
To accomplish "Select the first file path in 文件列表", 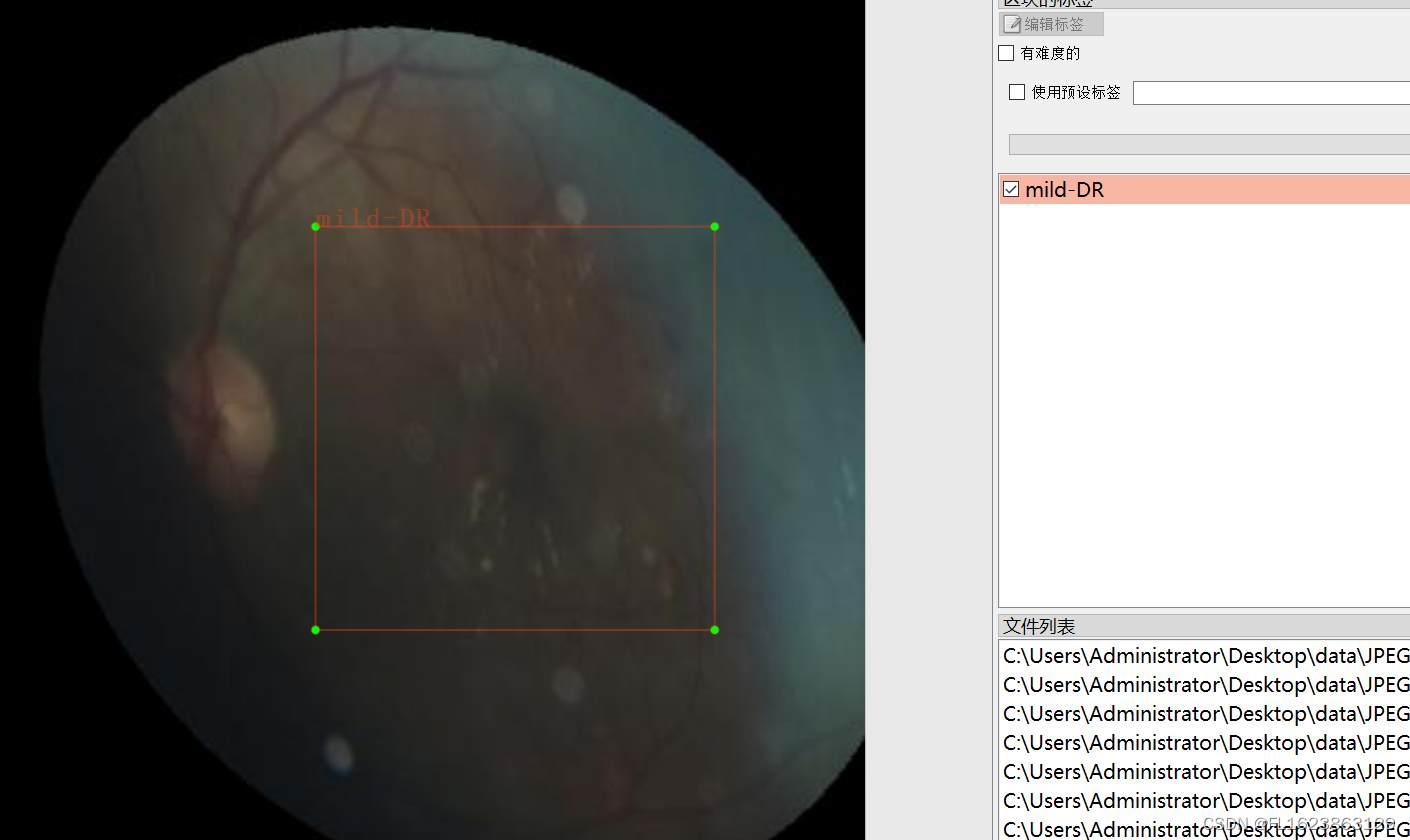I will tap(1206, 656).
